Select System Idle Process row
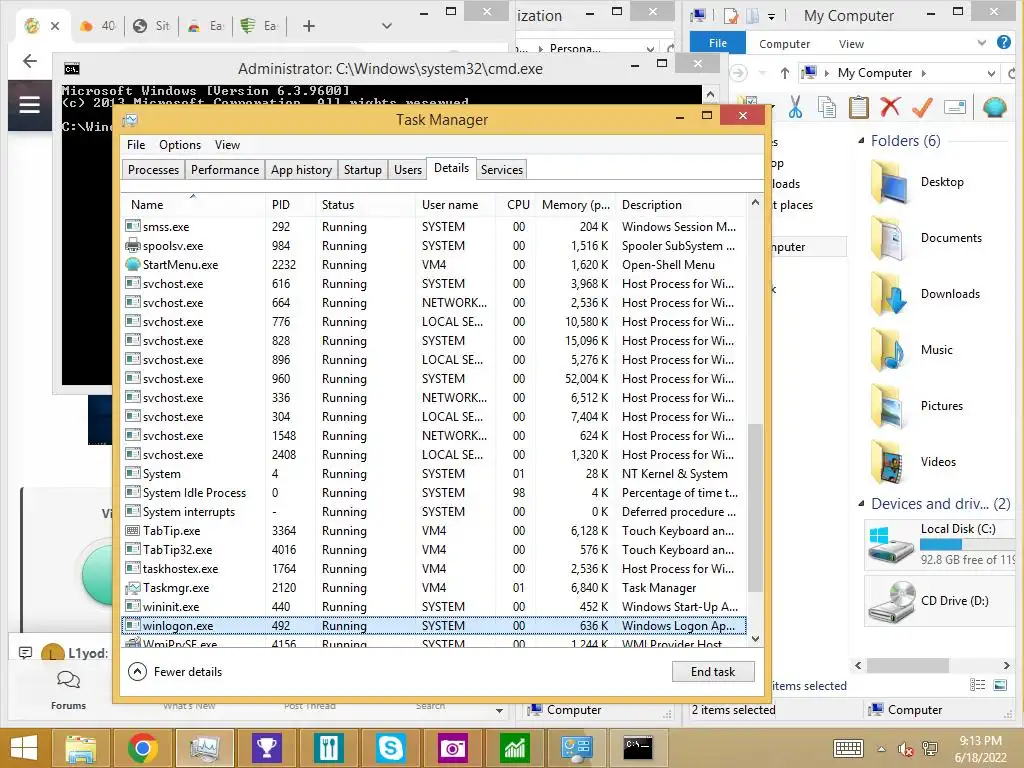The height and width of the screenshot is (768, 1024). pos(434,492)
